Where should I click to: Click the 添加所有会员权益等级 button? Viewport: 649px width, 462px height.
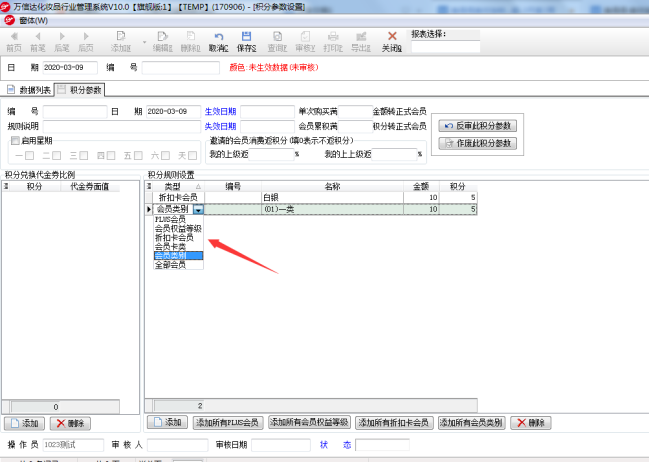[x=309, y=423]
